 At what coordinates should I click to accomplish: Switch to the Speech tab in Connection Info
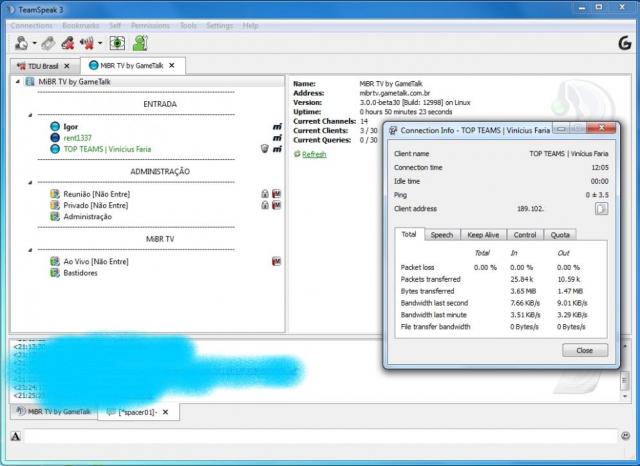coord(442,235)
